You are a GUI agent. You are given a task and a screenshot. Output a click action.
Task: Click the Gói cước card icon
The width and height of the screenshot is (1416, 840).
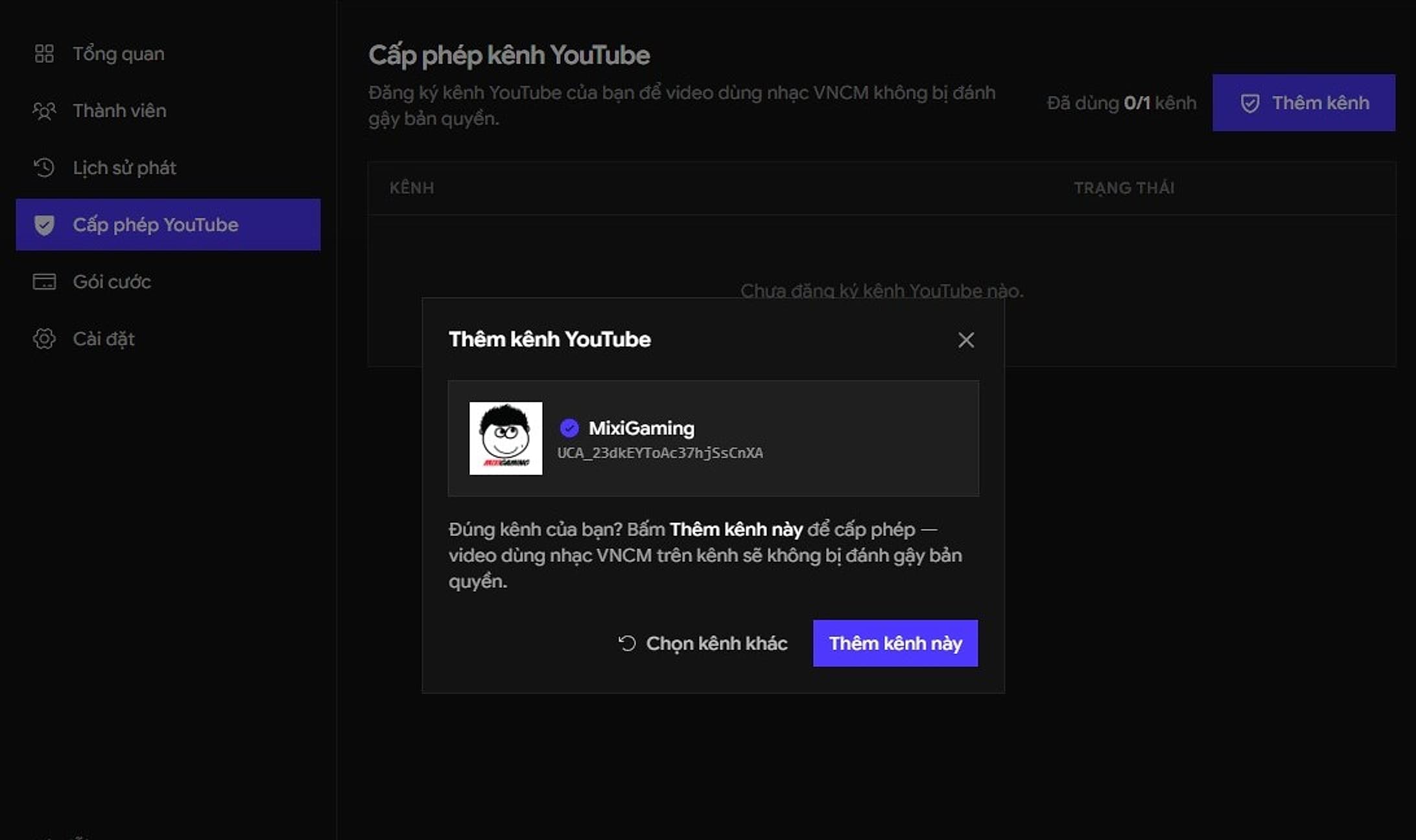coord(44,282)
